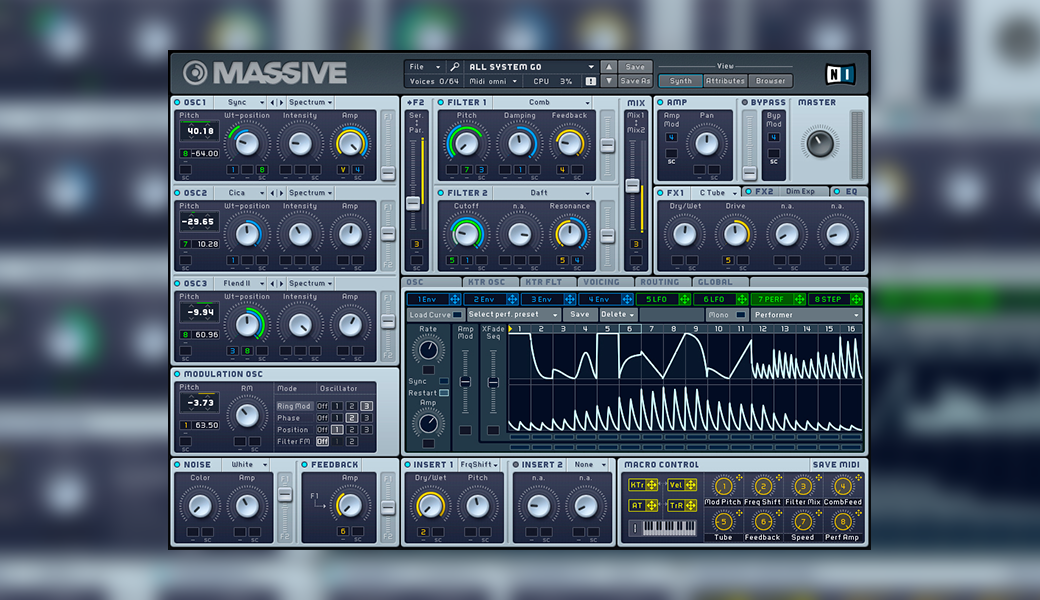
Task: Select the Attributes view tab
Action: click(725, 81)
